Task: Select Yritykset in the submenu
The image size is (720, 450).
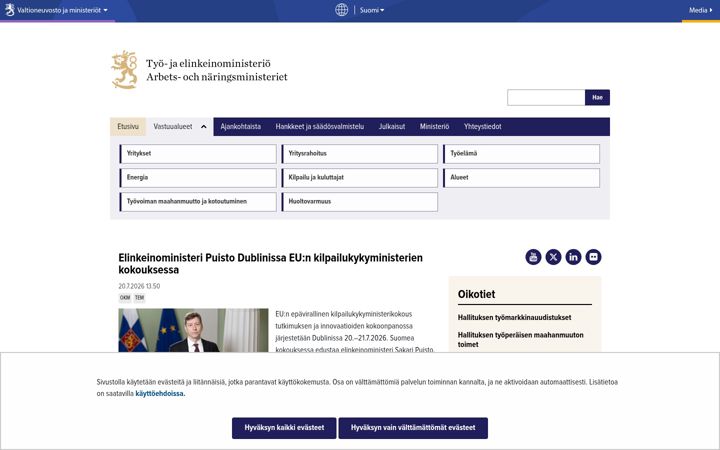Action: [x=198, y=154]
